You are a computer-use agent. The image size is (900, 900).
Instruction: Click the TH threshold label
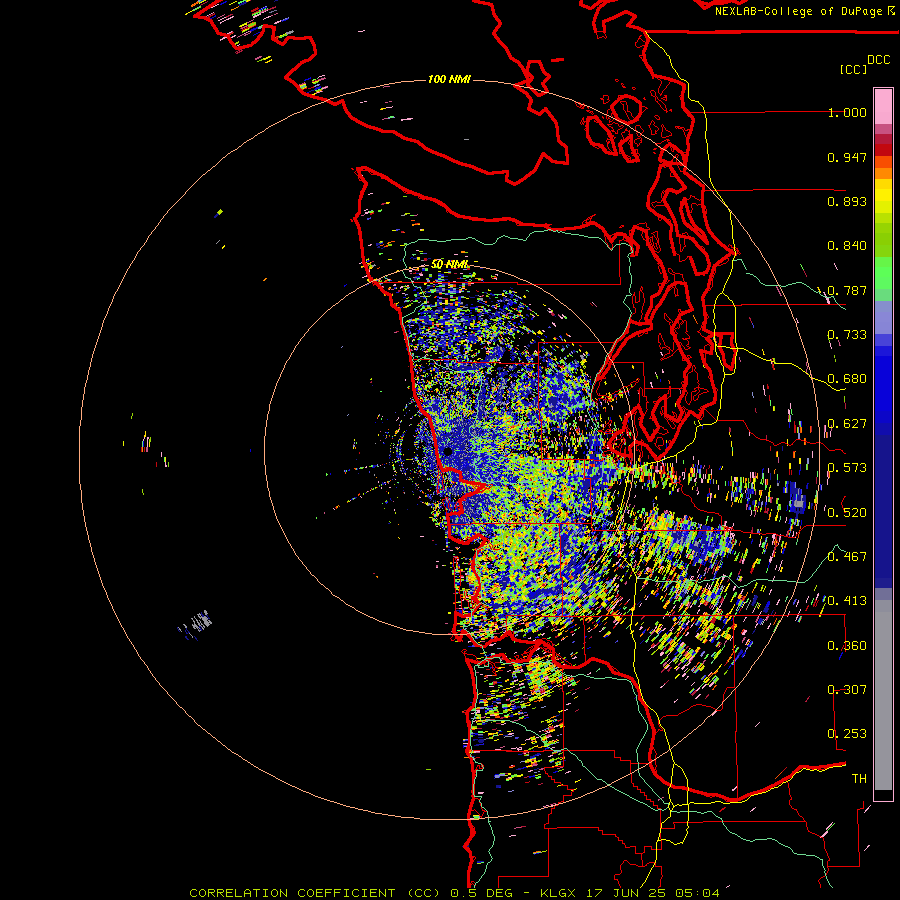click(x=859, y=779)
